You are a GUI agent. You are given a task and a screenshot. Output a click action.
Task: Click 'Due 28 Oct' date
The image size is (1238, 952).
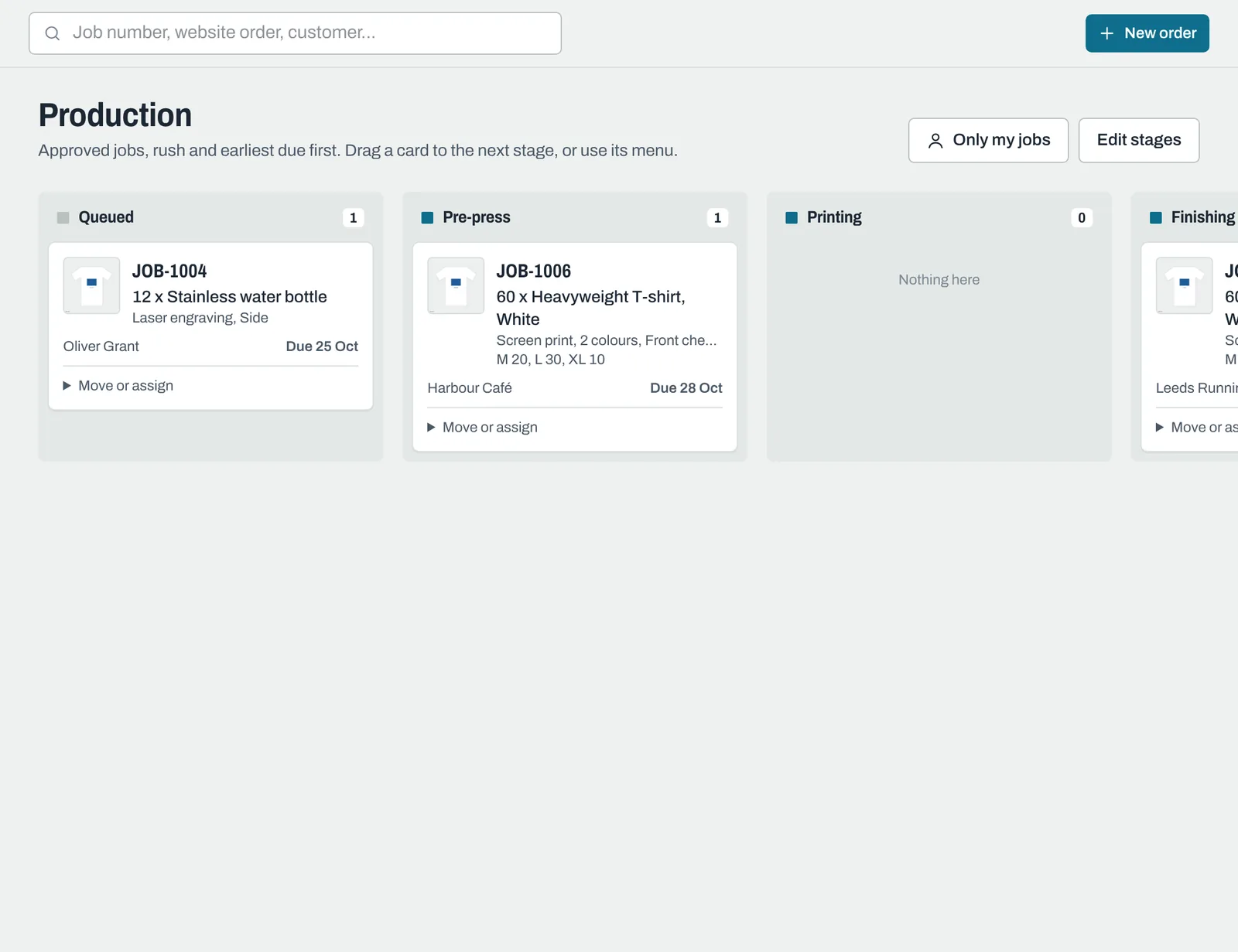tap(686, 388)
